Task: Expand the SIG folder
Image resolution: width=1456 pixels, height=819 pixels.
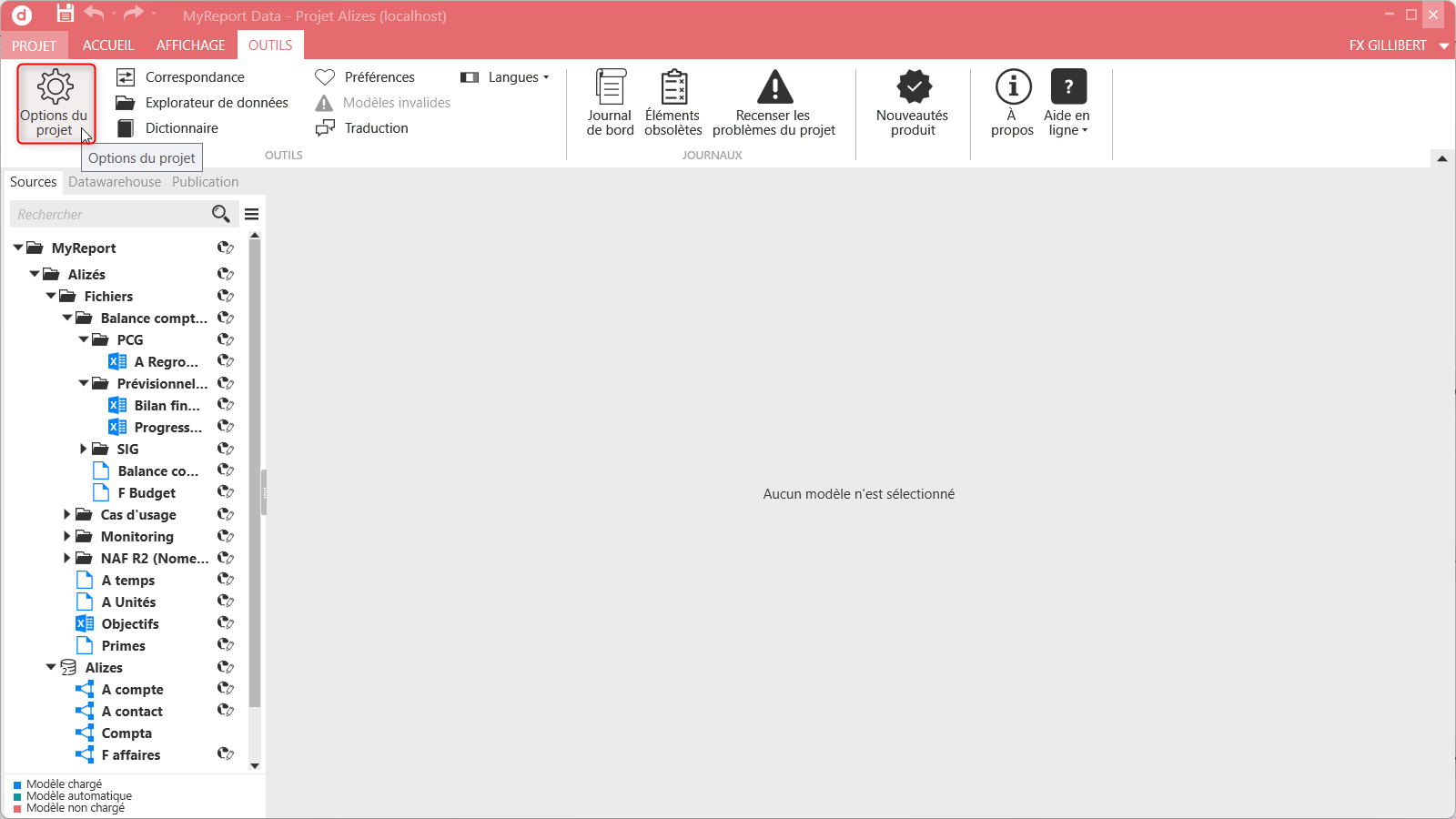Action: (84, 449)
